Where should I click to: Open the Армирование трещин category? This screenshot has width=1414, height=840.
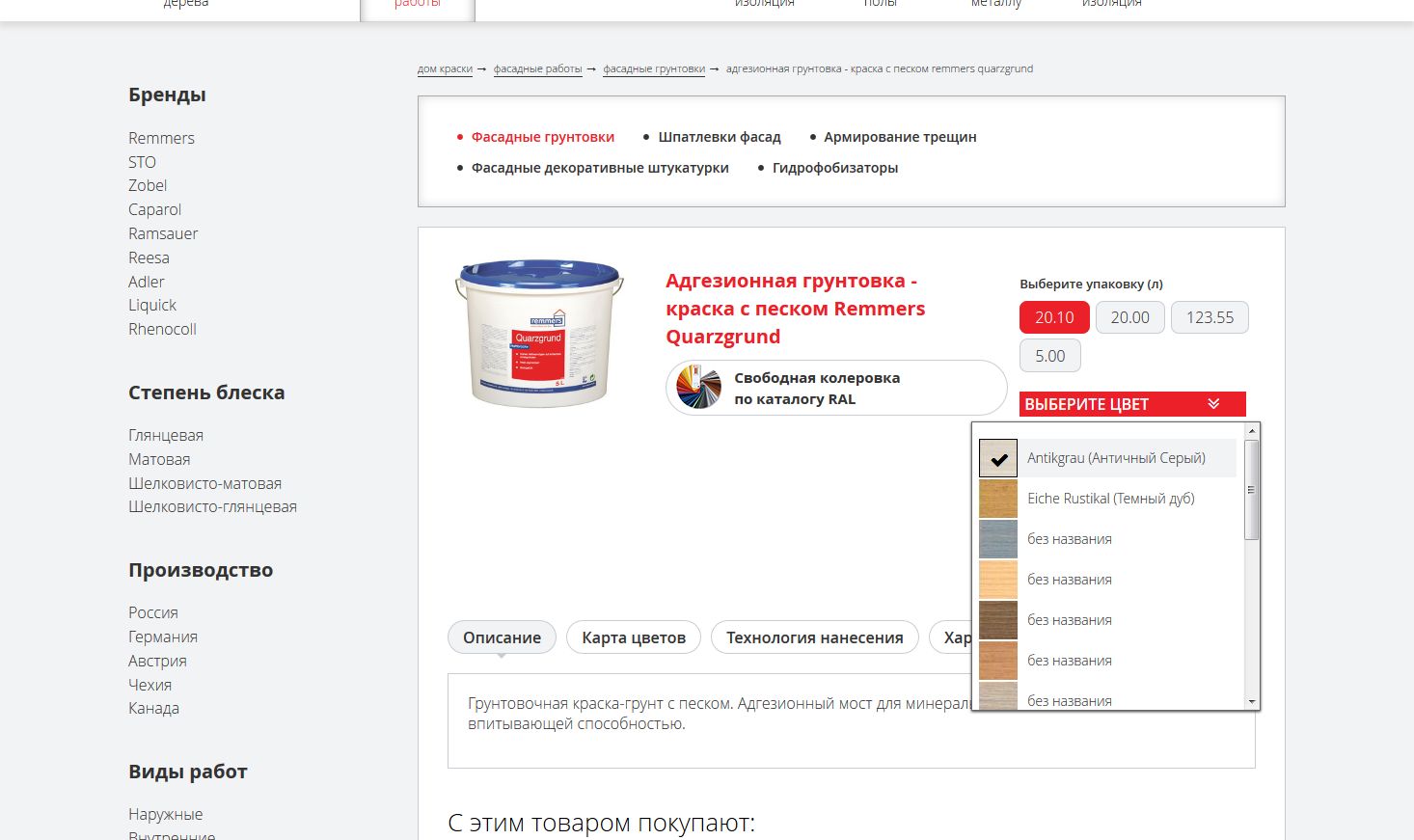(900, 137)
